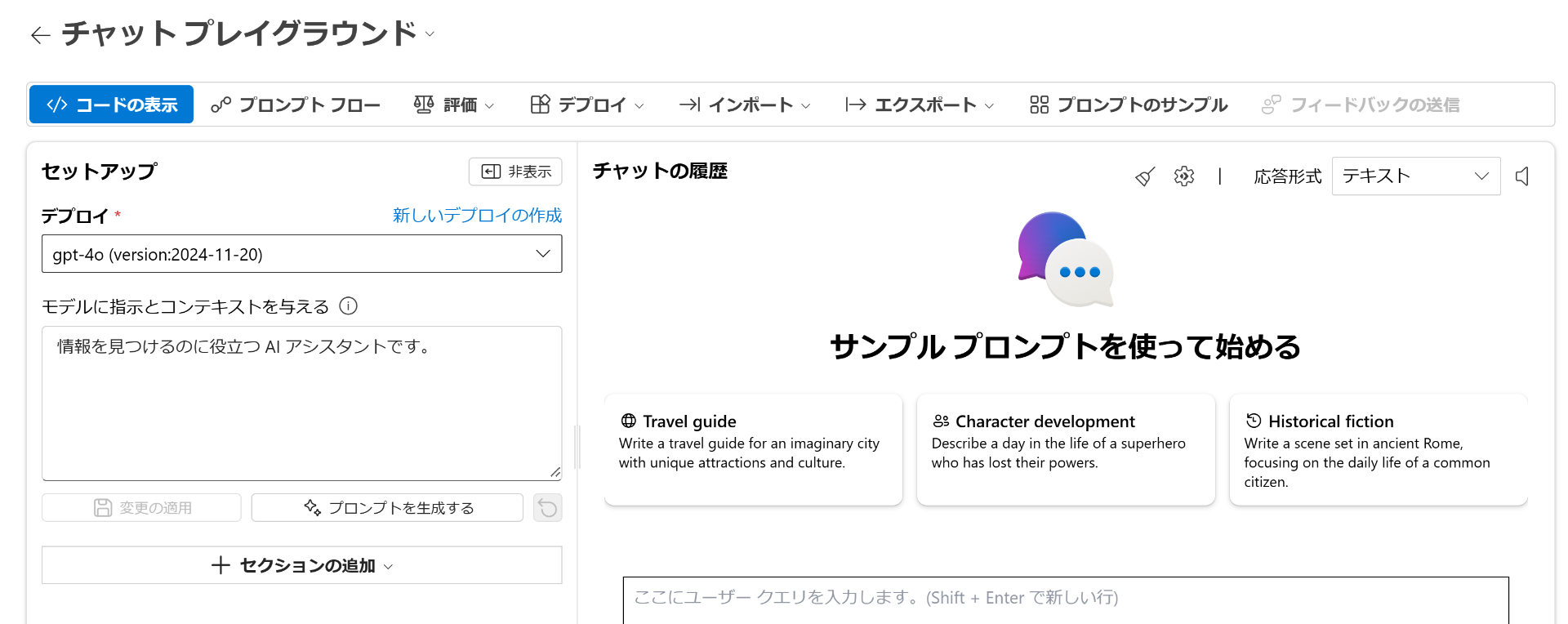The height and width of the screenshot is (624, 1568).
Task: Expand the デプロイ toolbar menu
Action: (587, 105)
